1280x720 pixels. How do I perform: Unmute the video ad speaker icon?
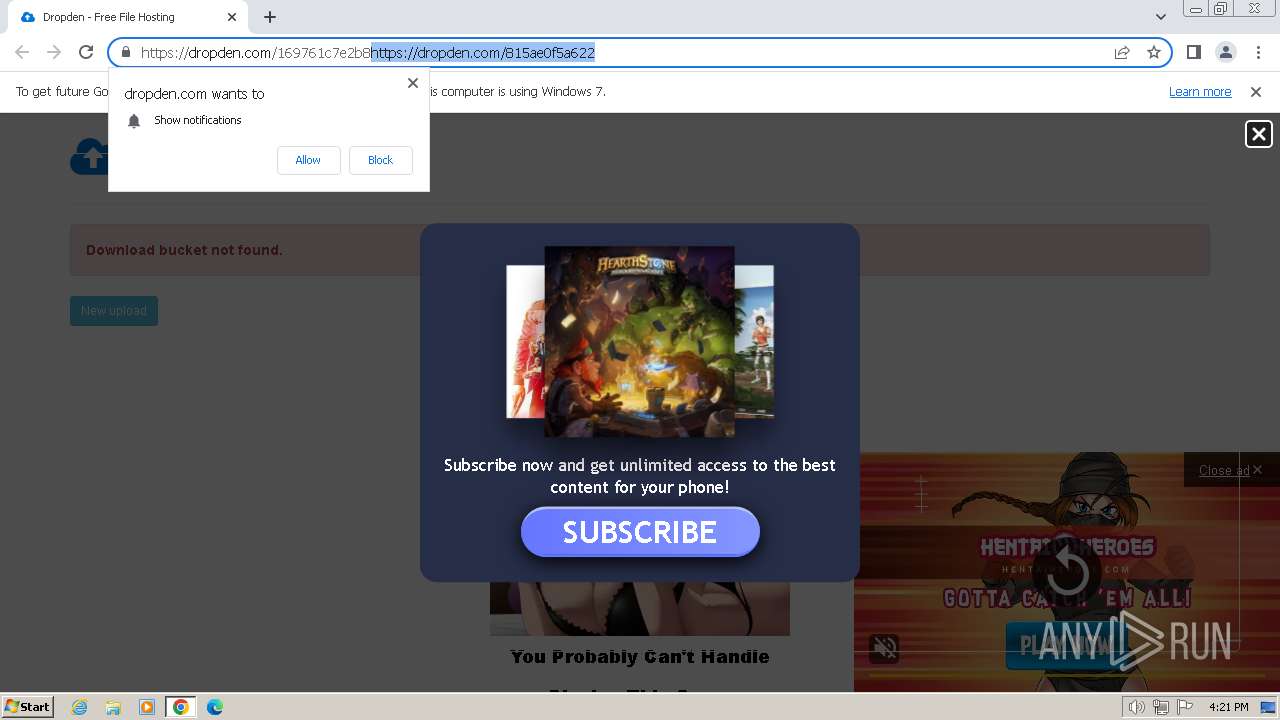click(885, 648)
